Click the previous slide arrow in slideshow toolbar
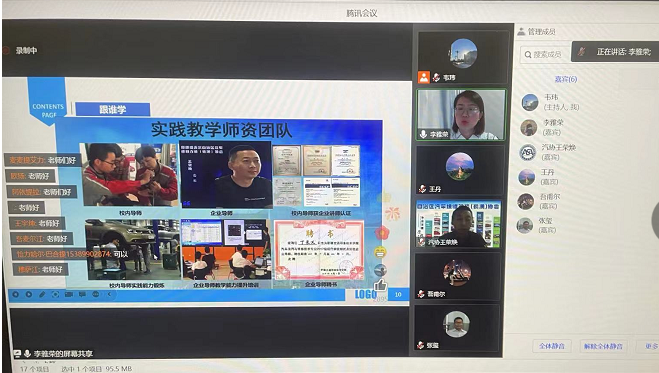This screenshot has height=373, width=659. (16, 294)
